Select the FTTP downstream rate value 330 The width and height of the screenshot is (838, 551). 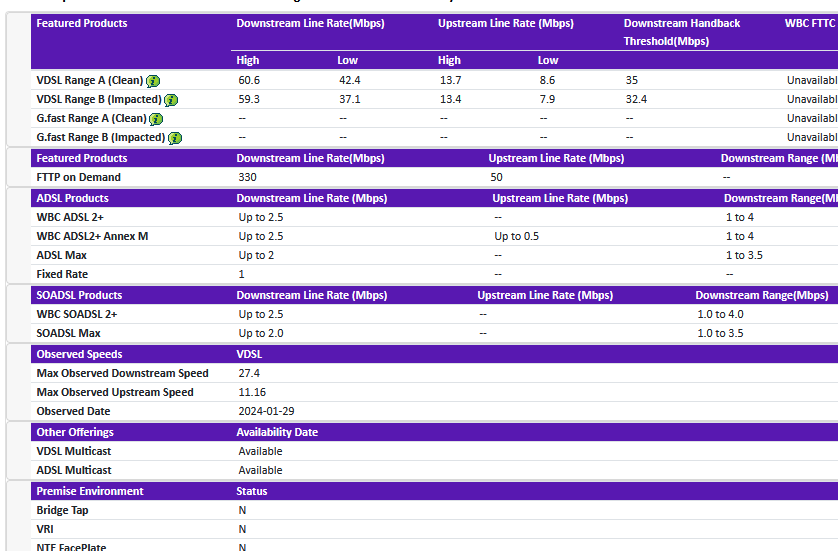(x=247, y=177)
